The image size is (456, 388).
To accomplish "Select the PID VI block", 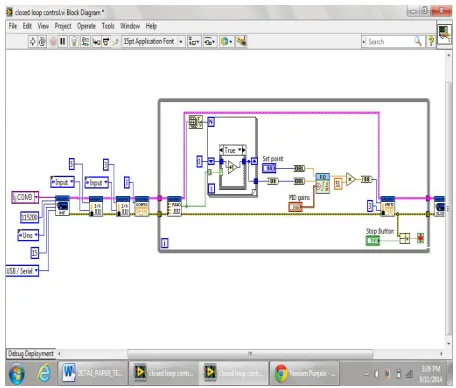I will 323,183.
